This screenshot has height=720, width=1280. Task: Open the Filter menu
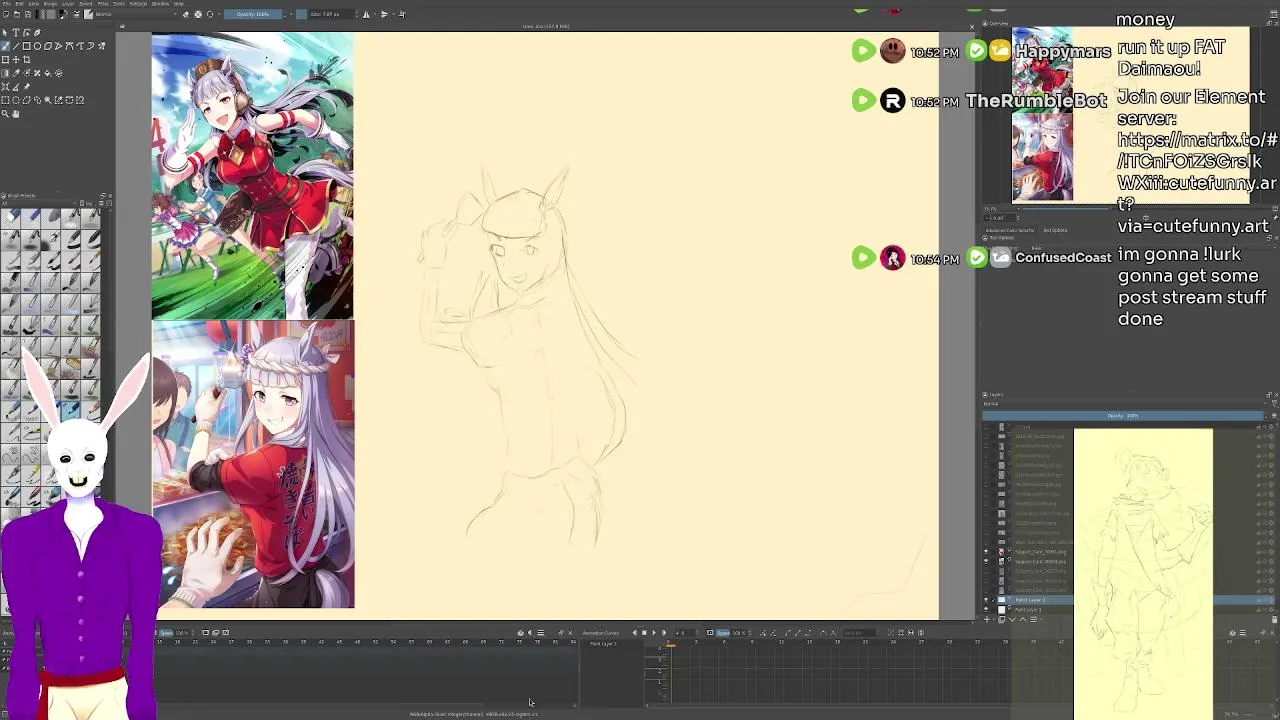(x=103, y=4)
